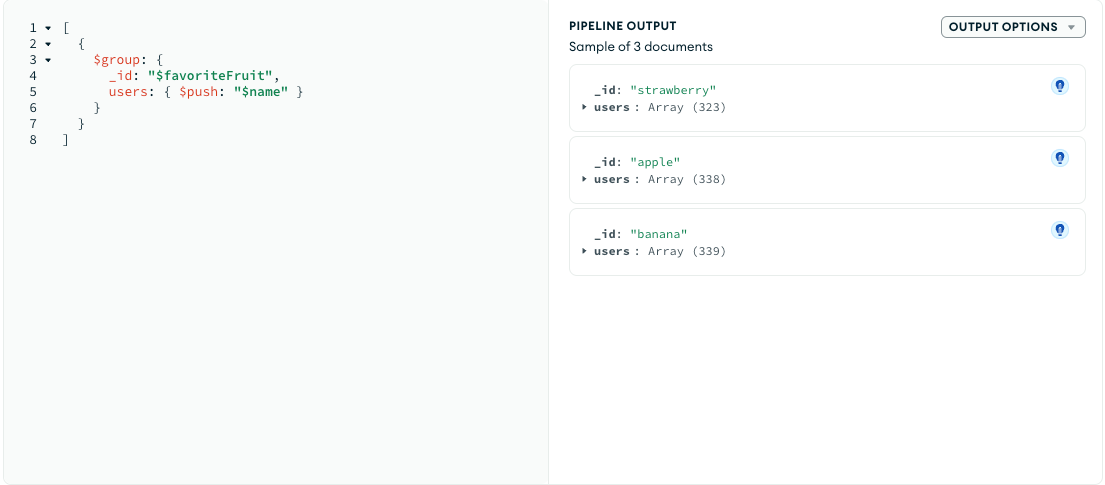
Task: Click the "strawberry" _id value
Action: [673, 91]
